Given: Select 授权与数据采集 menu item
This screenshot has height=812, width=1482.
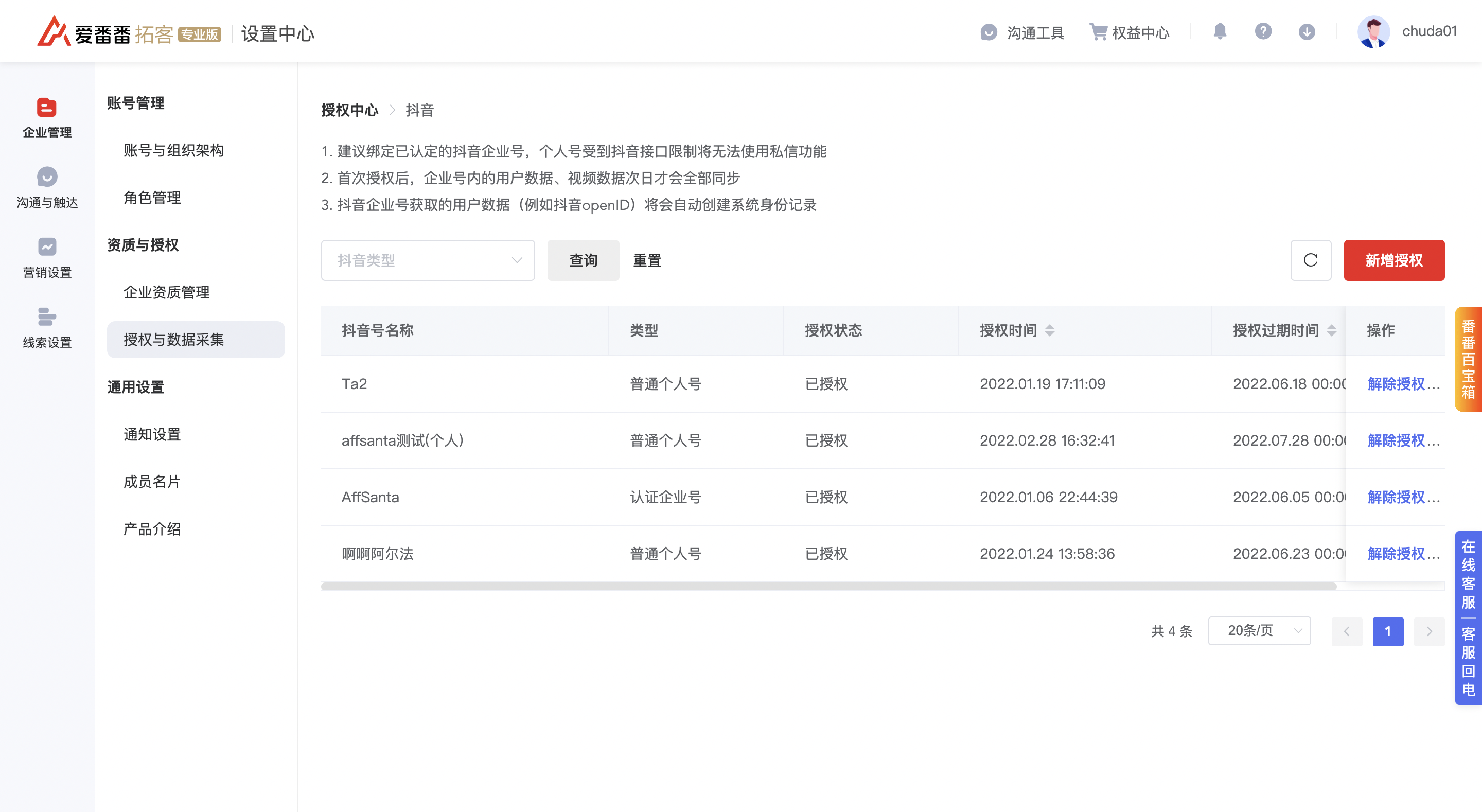Looking at the screenshot, I should point(196,340).
